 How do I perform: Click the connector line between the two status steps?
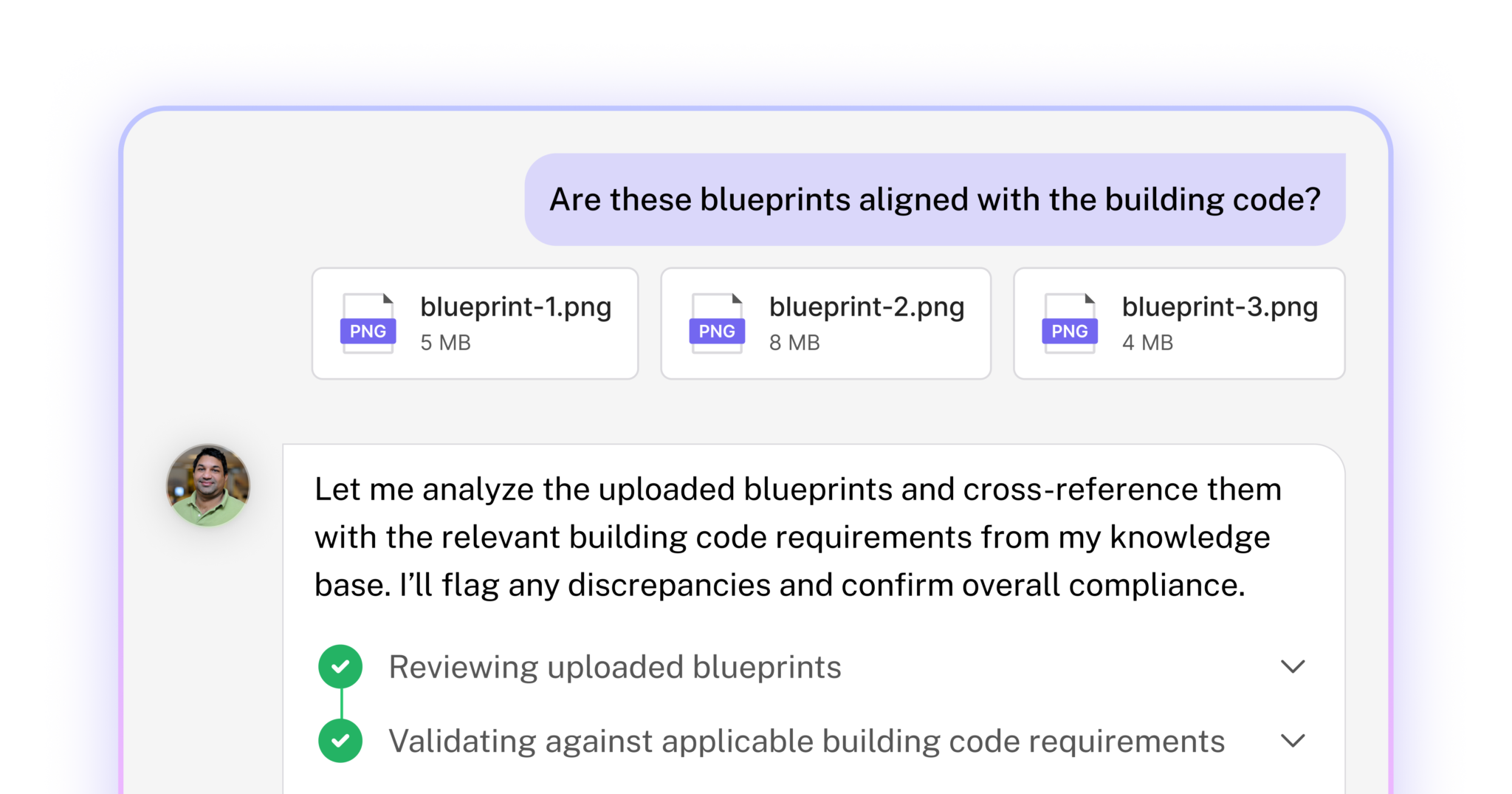click(340, 703)
